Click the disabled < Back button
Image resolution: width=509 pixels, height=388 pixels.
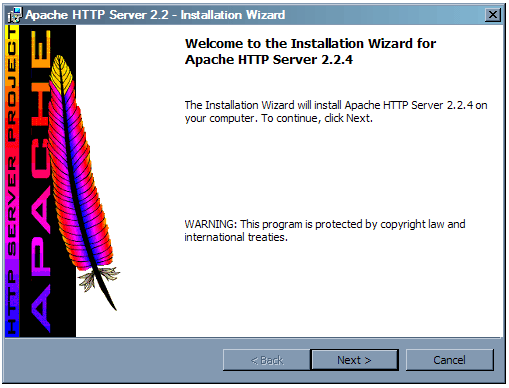pos(267,360)
